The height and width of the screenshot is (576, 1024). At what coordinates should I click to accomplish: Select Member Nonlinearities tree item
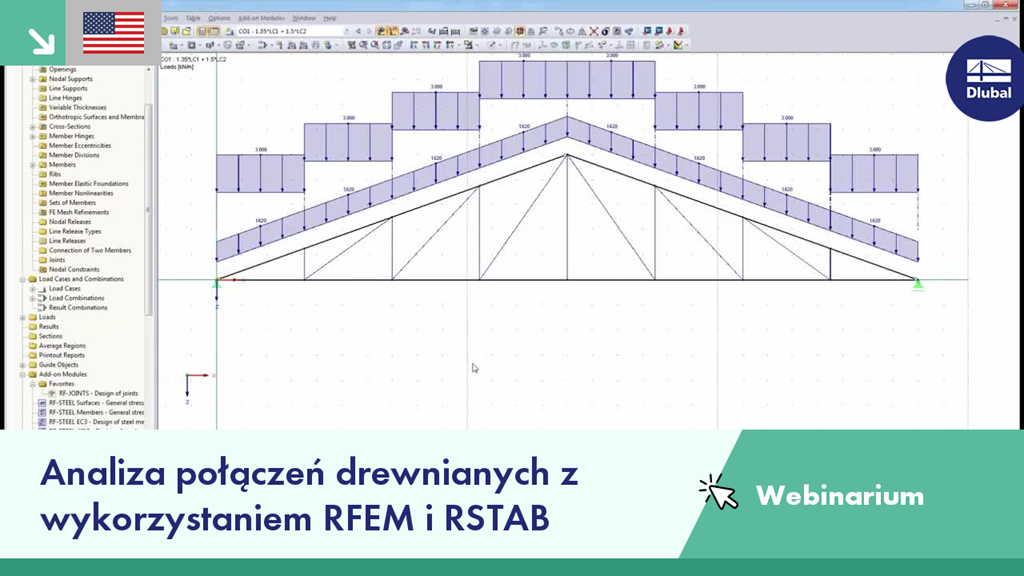(81, 193)
